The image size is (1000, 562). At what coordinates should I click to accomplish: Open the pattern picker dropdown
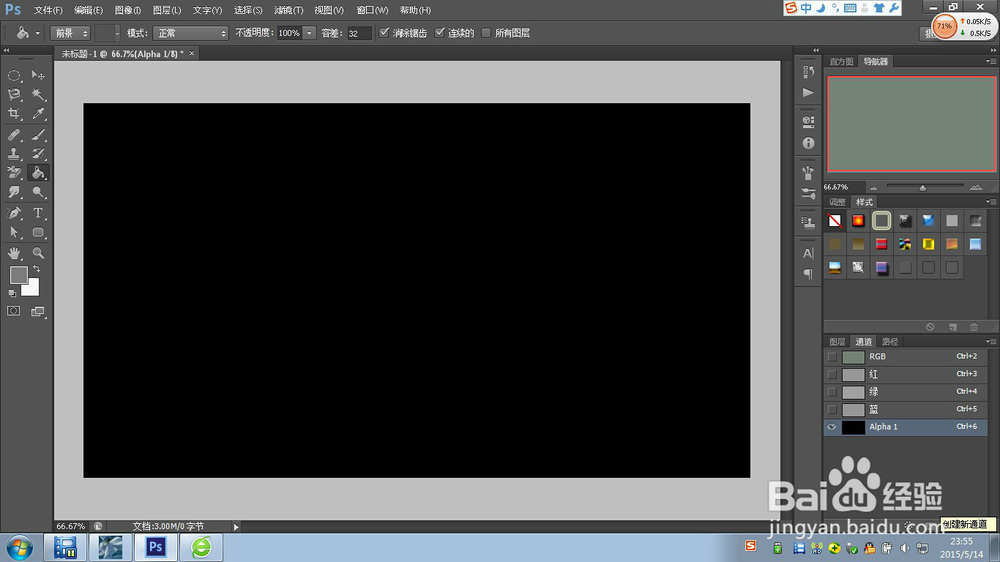click(117, 33)
